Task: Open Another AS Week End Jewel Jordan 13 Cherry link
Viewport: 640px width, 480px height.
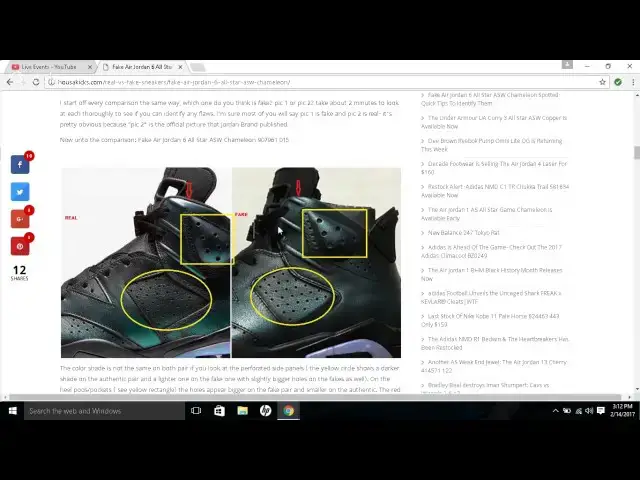Action: coord(494,366)
